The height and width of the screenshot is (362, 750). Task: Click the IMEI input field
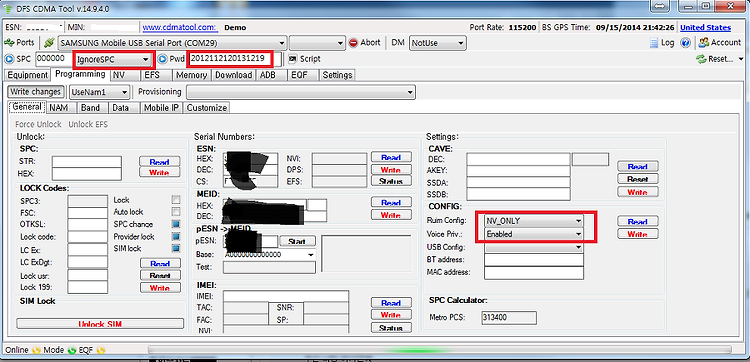click(286, 296)
